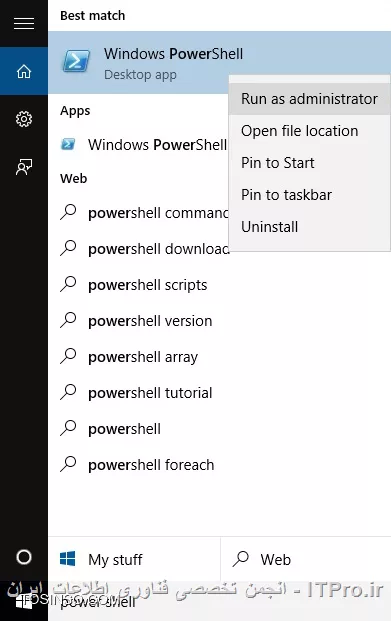Screen dimensions: 391x621
Task: Choose Uninstall from context menu
Action: pyautogui.click(x=309, y=227)
